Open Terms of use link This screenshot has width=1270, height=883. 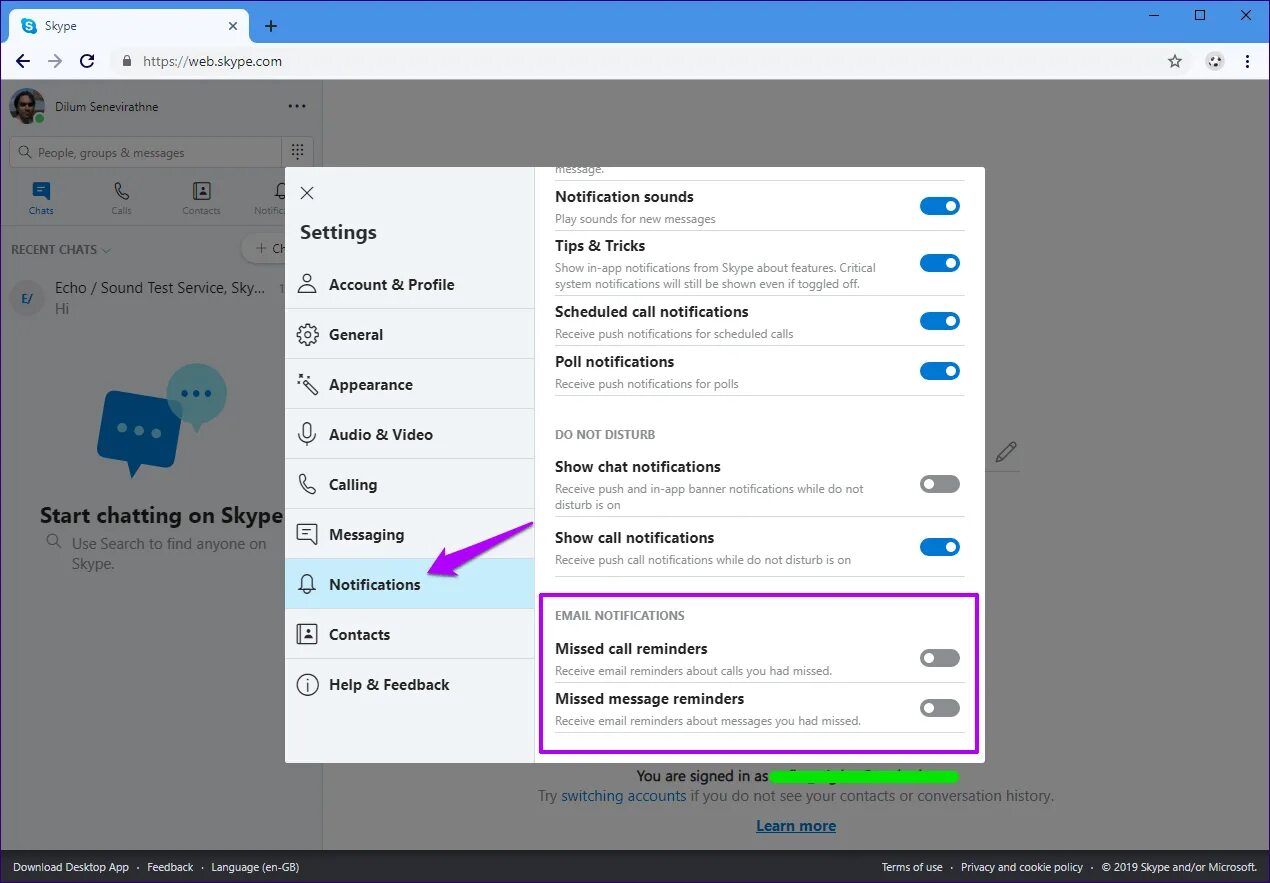coord(912,867)
